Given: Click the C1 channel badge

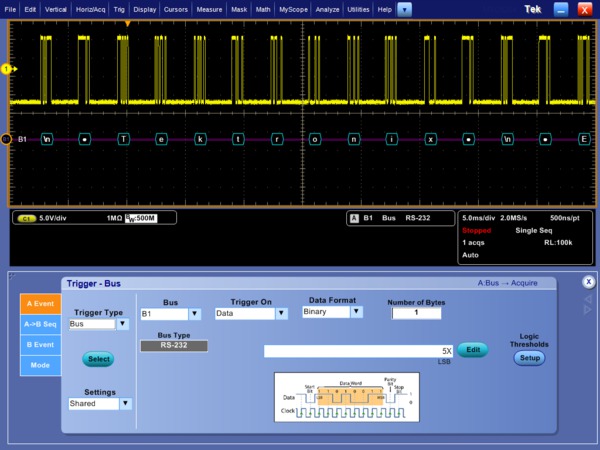Looking at the screenshot, I should tap(26, 217).
